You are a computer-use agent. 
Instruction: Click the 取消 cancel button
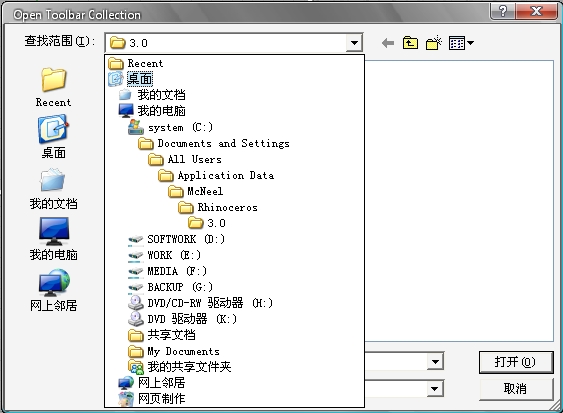[516, 389]
